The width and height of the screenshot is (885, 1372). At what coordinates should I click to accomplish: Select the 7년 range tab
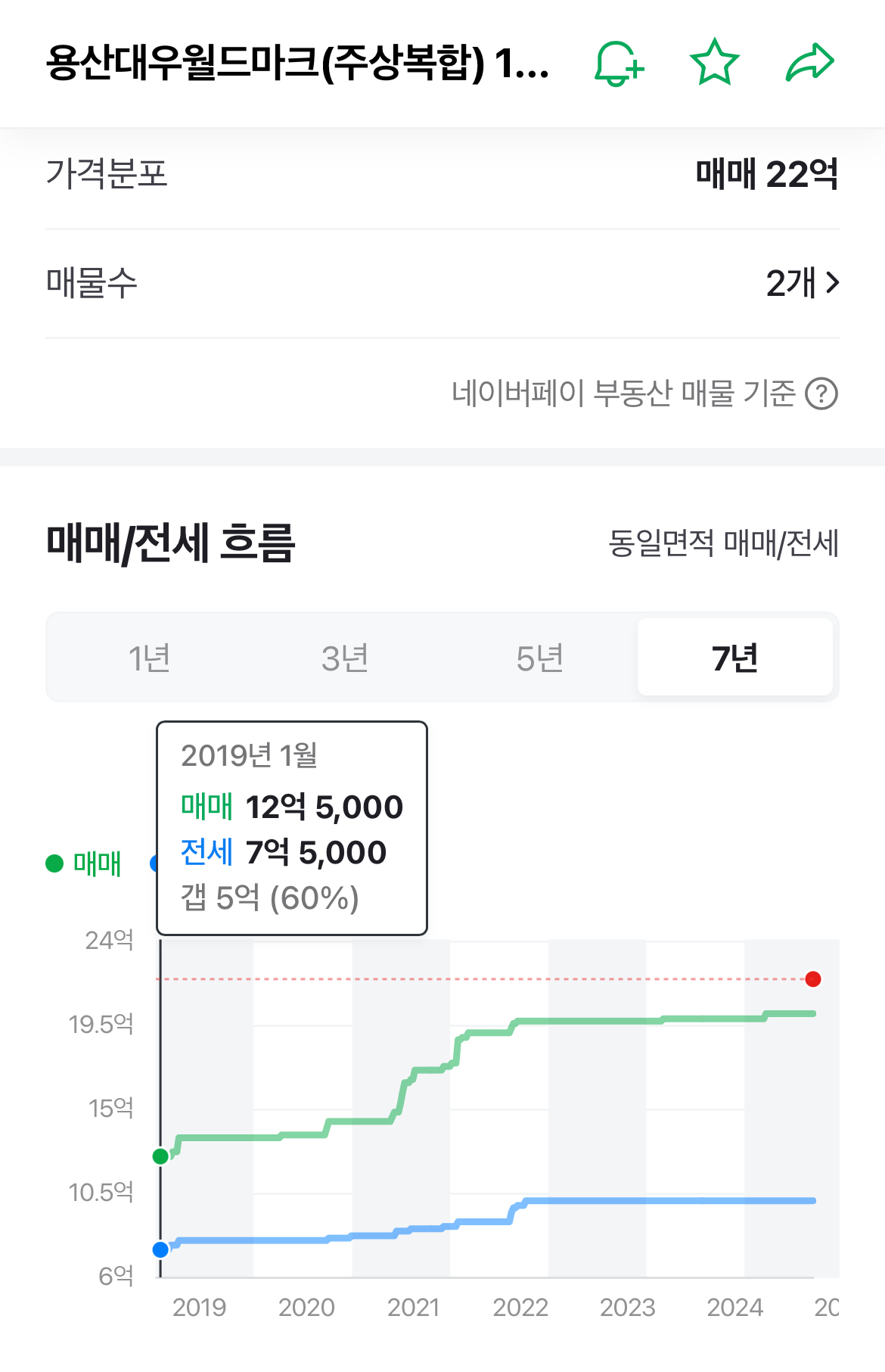pos(735,658)
